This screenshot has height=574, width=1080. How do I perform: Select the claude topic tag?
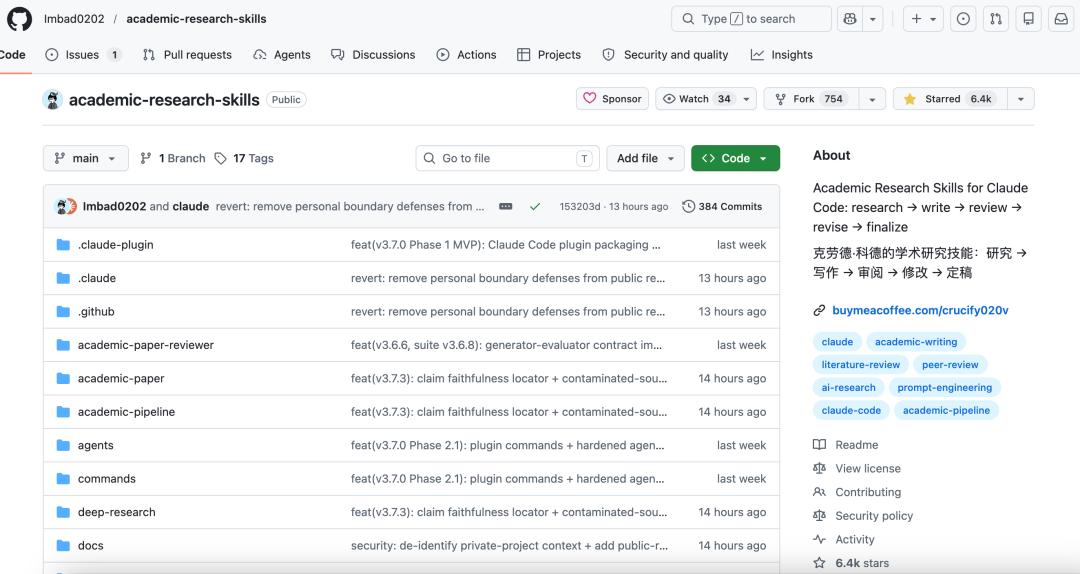837,342
